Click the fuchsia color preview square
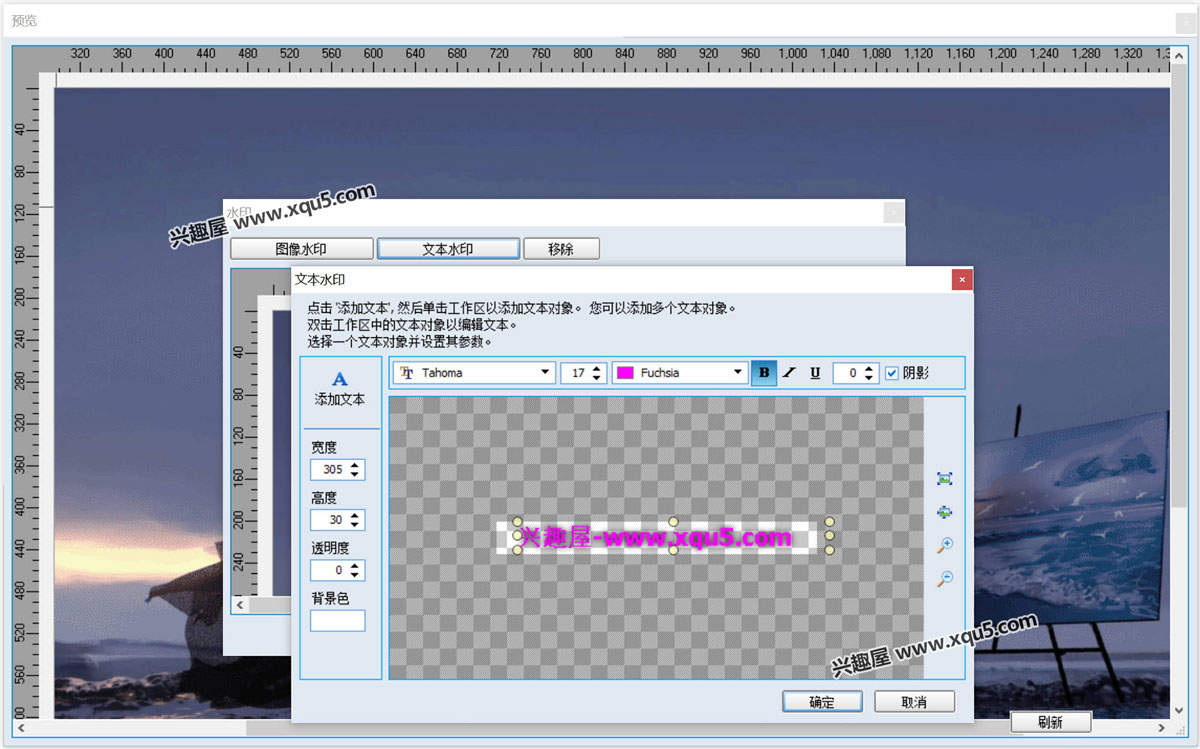 [625, 373]
